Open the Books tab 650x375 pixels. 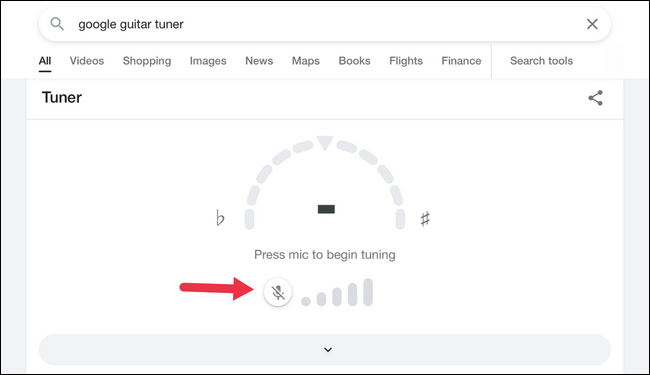click(x=354, y=61)
